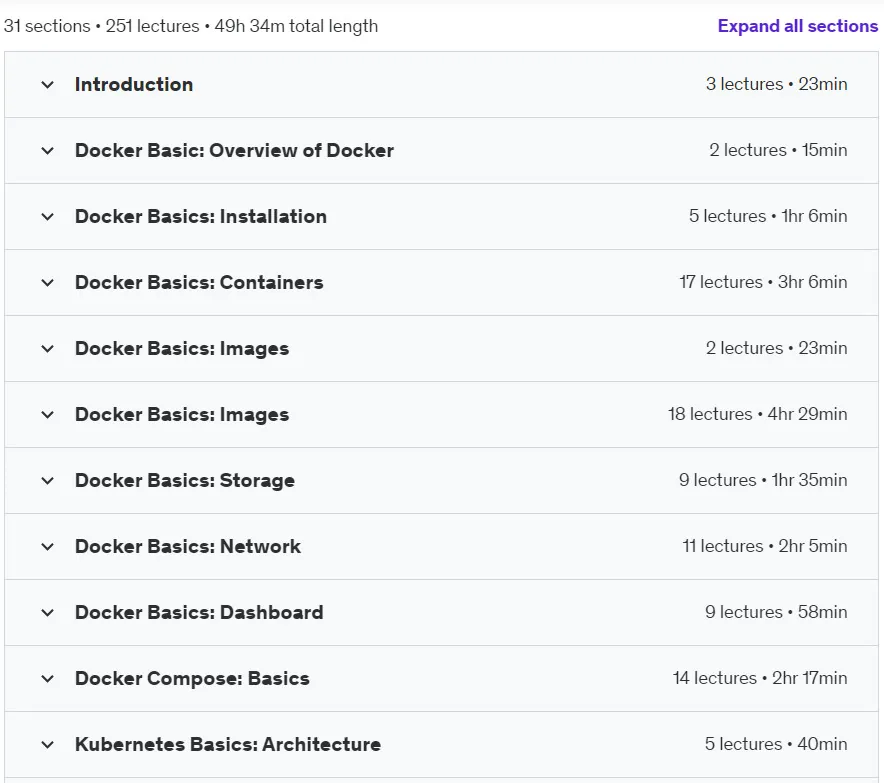
Task: Select the Docker Basics: Dashboard title
Action: [199, 612]
